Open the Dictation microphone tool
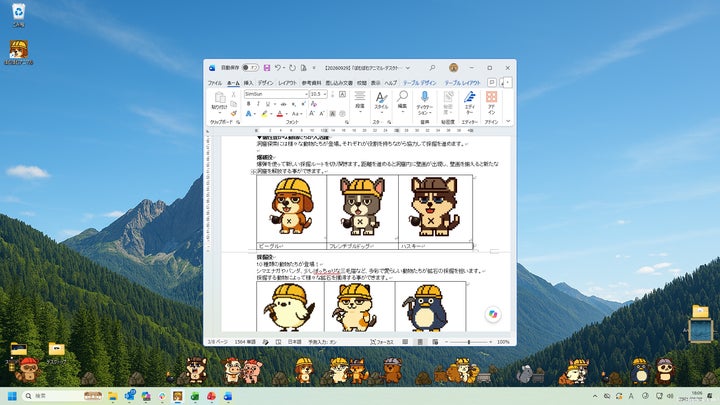Viewport: 720px width, 405px height. click(x=424, y=103)
